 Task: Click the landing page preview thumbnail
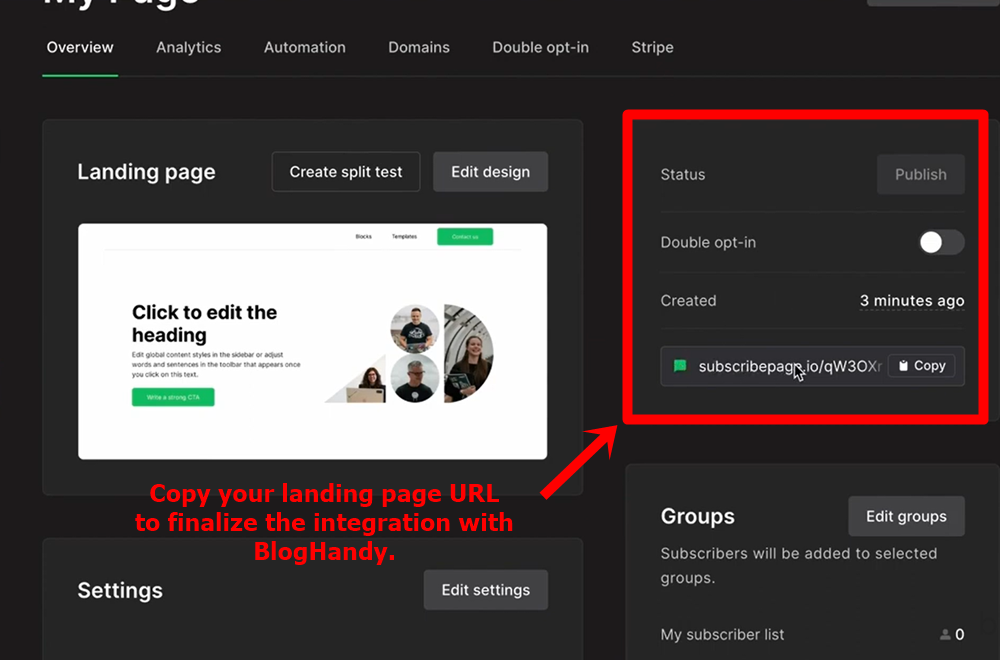click(x=312, y=340)
